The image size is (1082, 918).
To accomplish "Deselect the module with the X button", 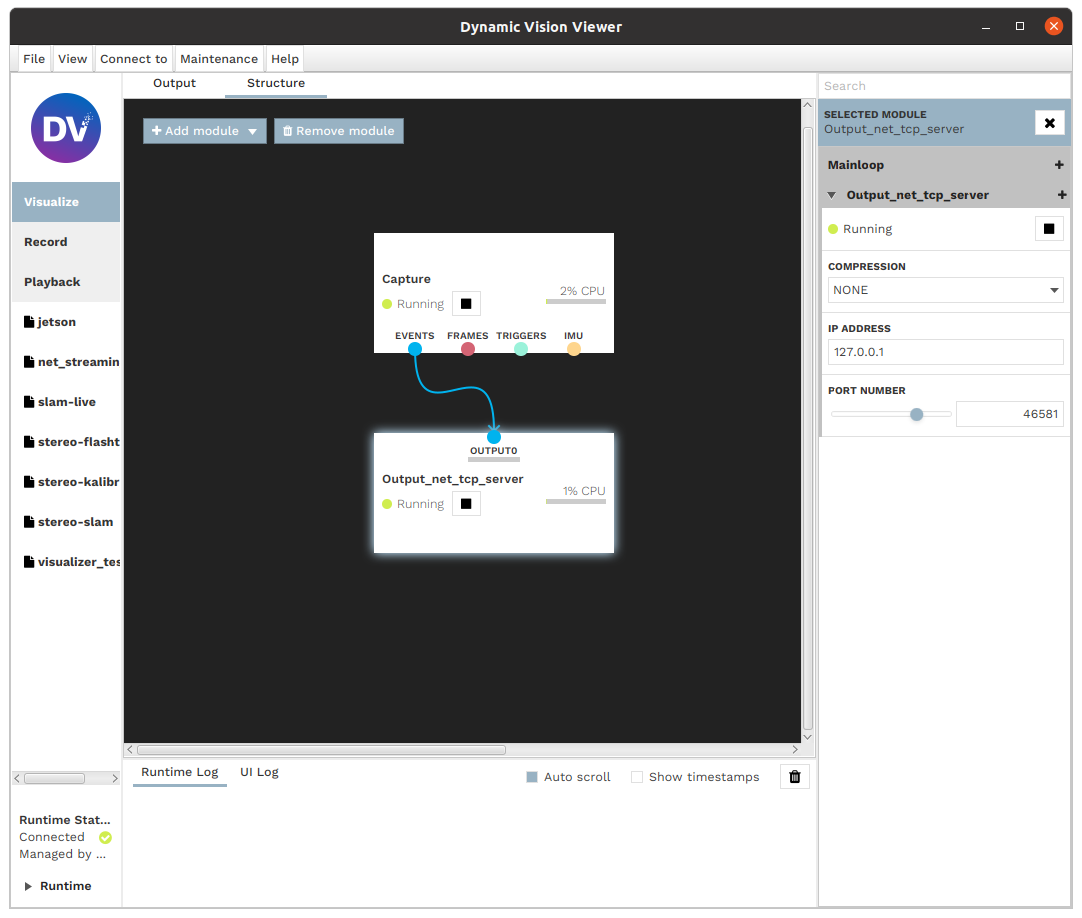I will (x=1049, y=122).
